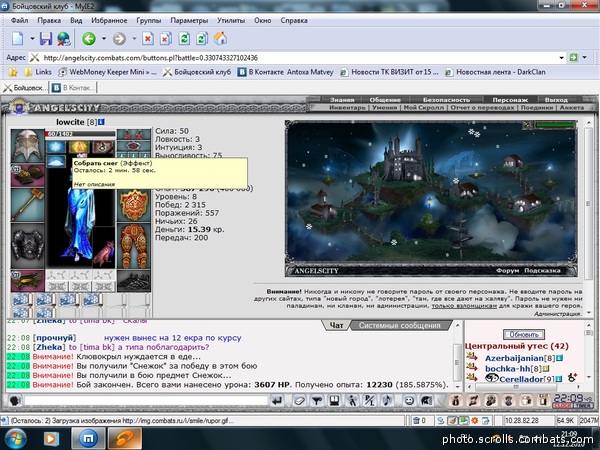Open the Home page icon
Image resolution: width=600 pixels, height=450 pixels.
(220, 39)
